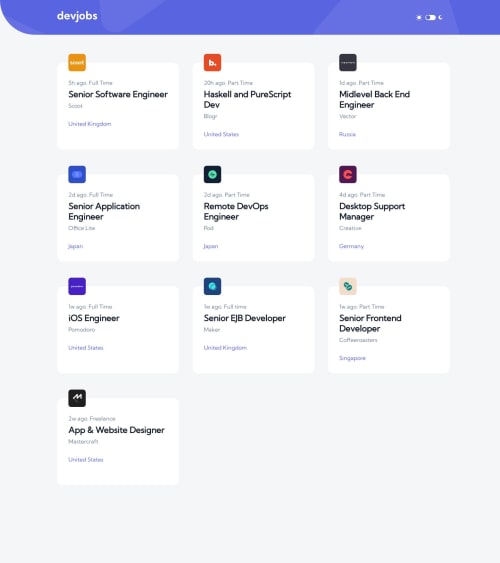Click the sun icon in header
Viewport: 500px width, 563px height.
[419, 17]
